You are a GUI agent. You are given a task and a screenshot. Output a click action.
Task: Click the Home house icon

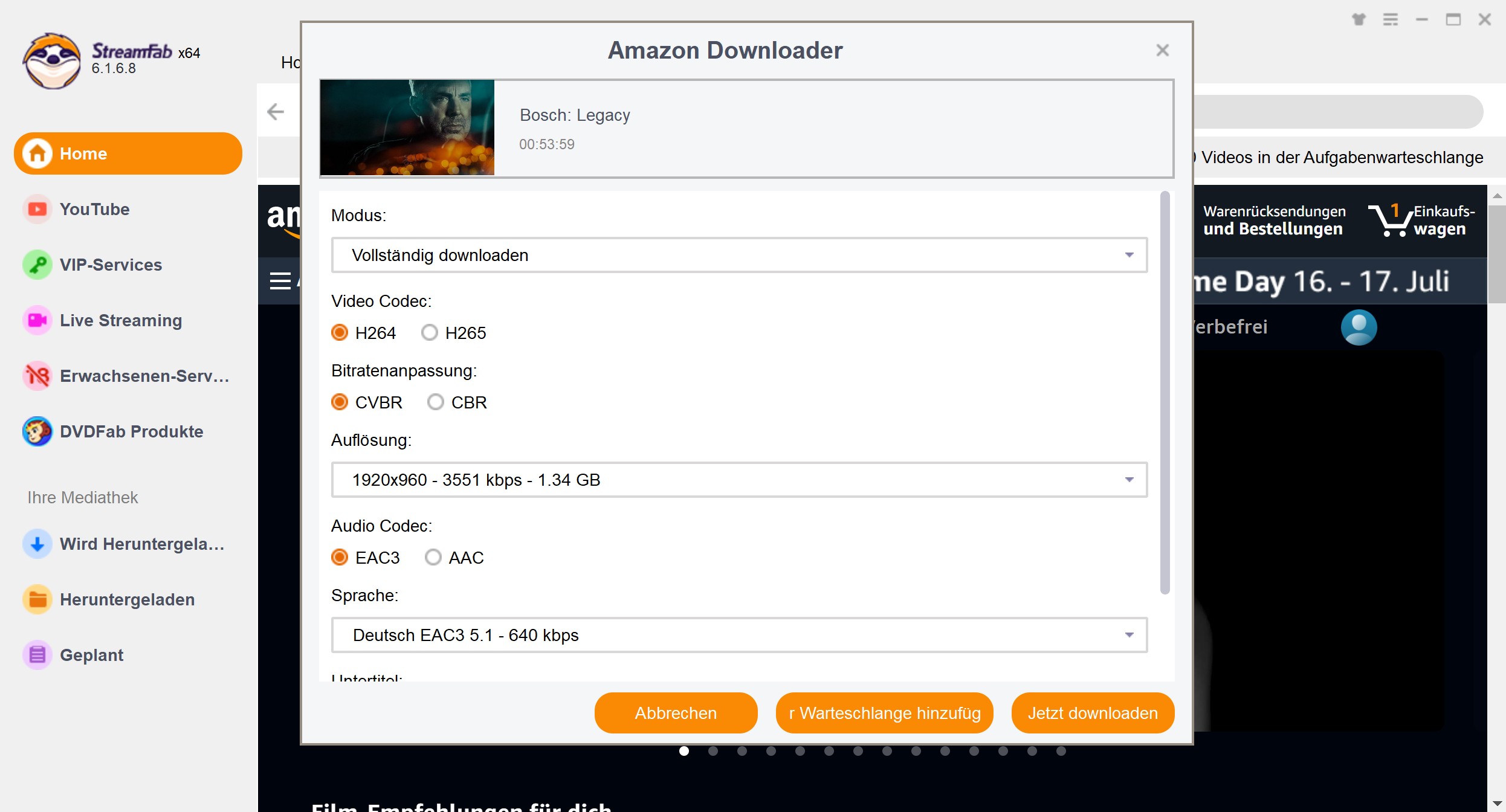37,153
